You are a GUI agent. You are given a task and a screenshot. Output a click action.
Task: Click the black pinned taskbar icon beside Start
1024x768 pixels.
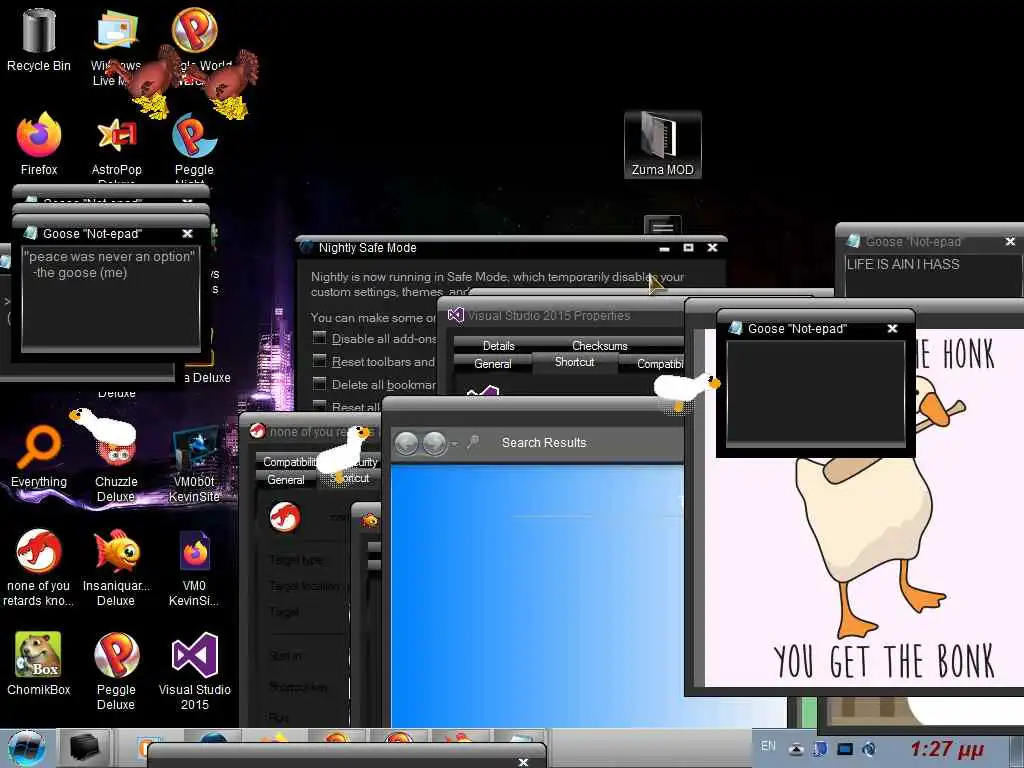click(x=84, y=748)
